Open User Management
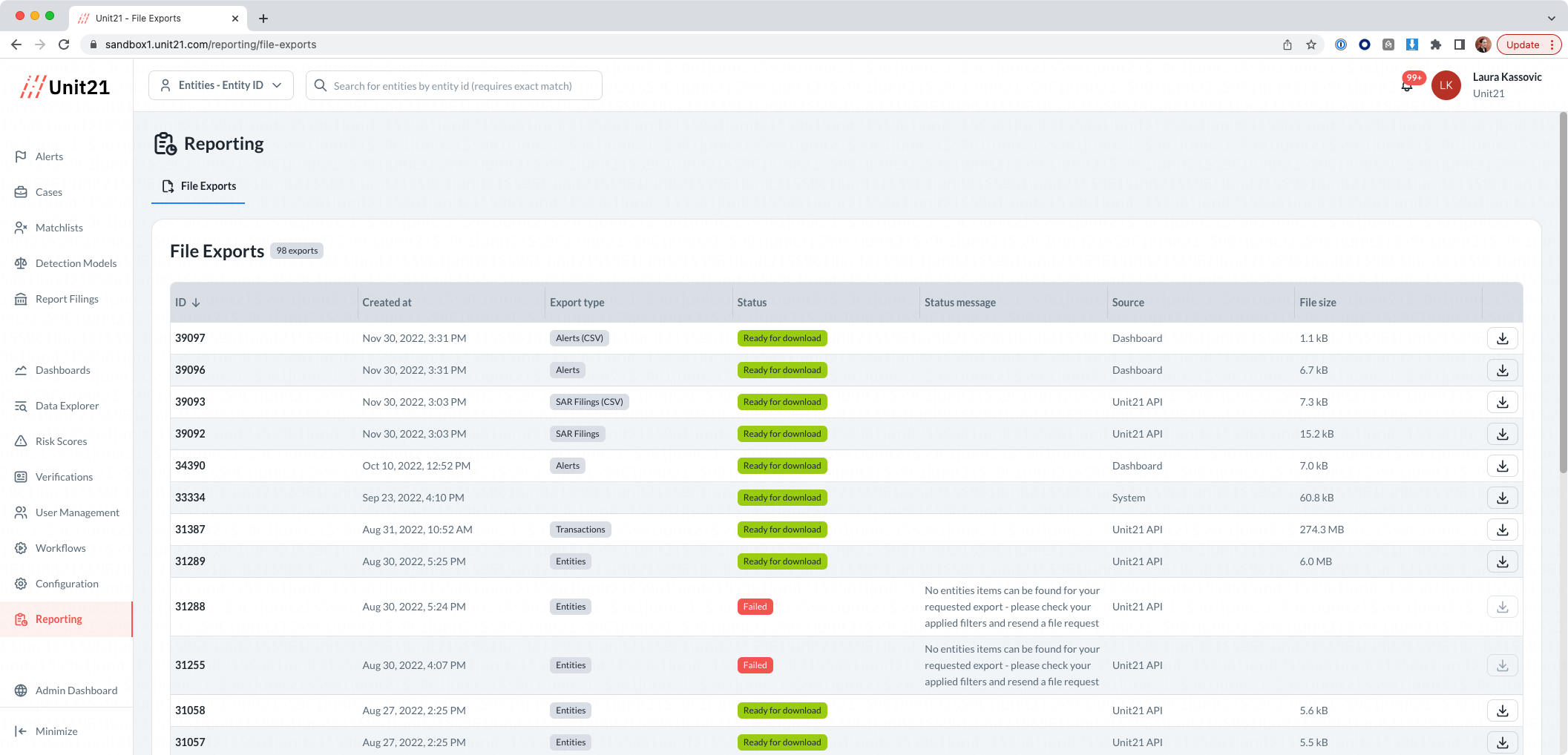1568x755 pixels. (77, 512)
